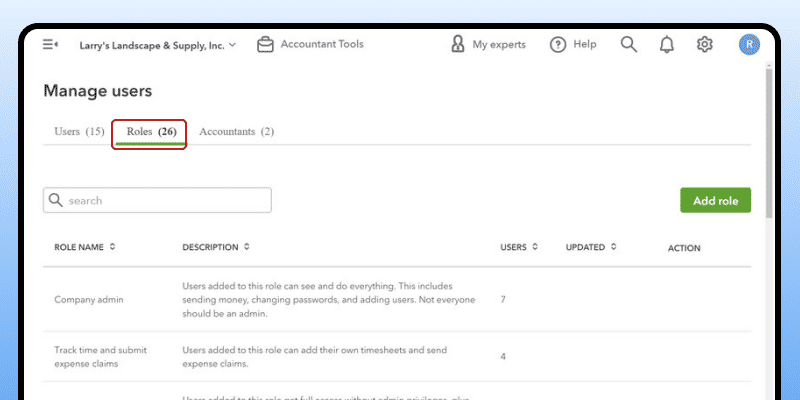Sort by Role Name column arrows
This screenshot has width=800, height=400.
click(112, 246)
